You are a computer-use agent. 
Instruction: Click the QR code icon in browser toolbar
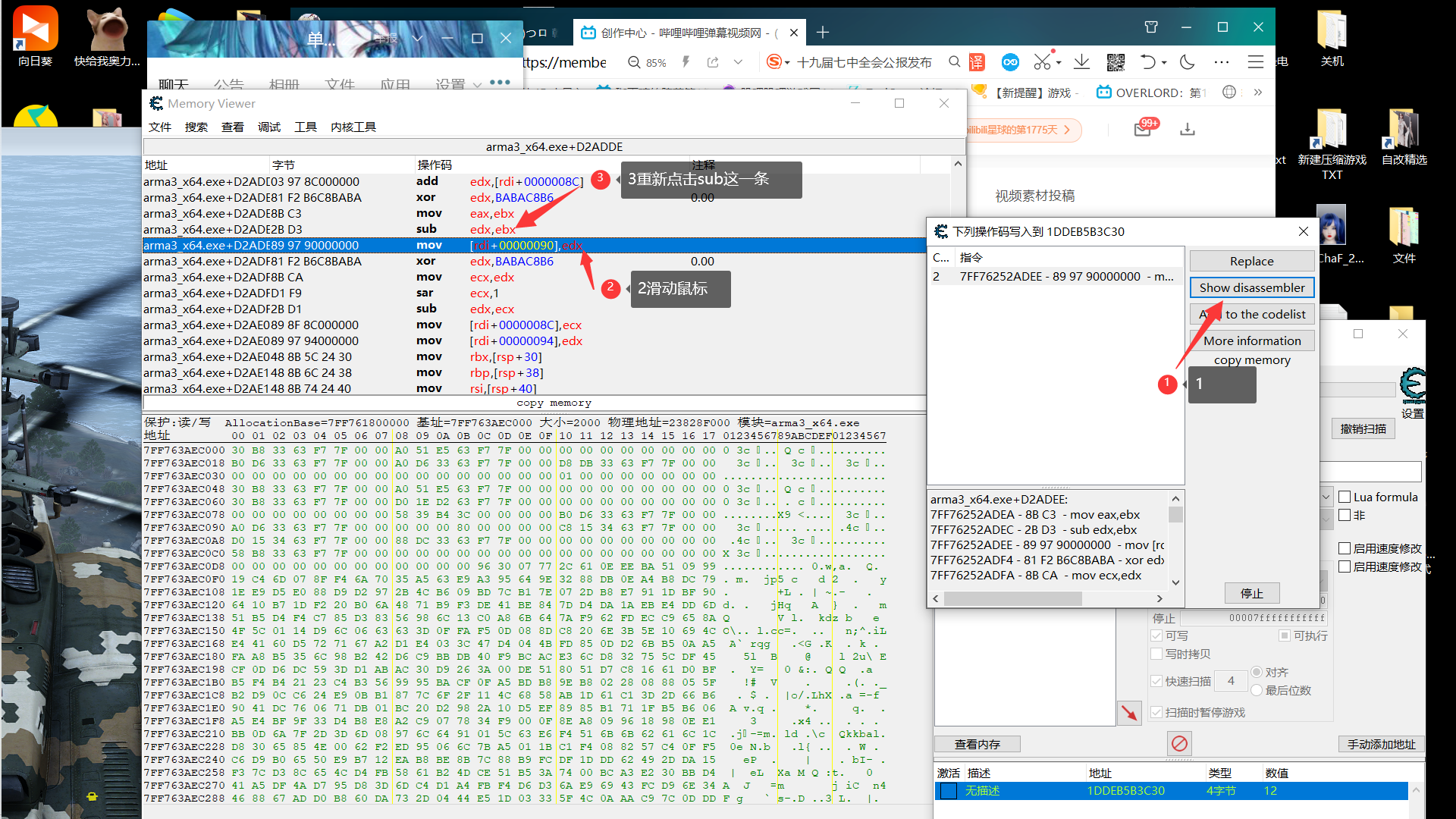coord(1116,62)
